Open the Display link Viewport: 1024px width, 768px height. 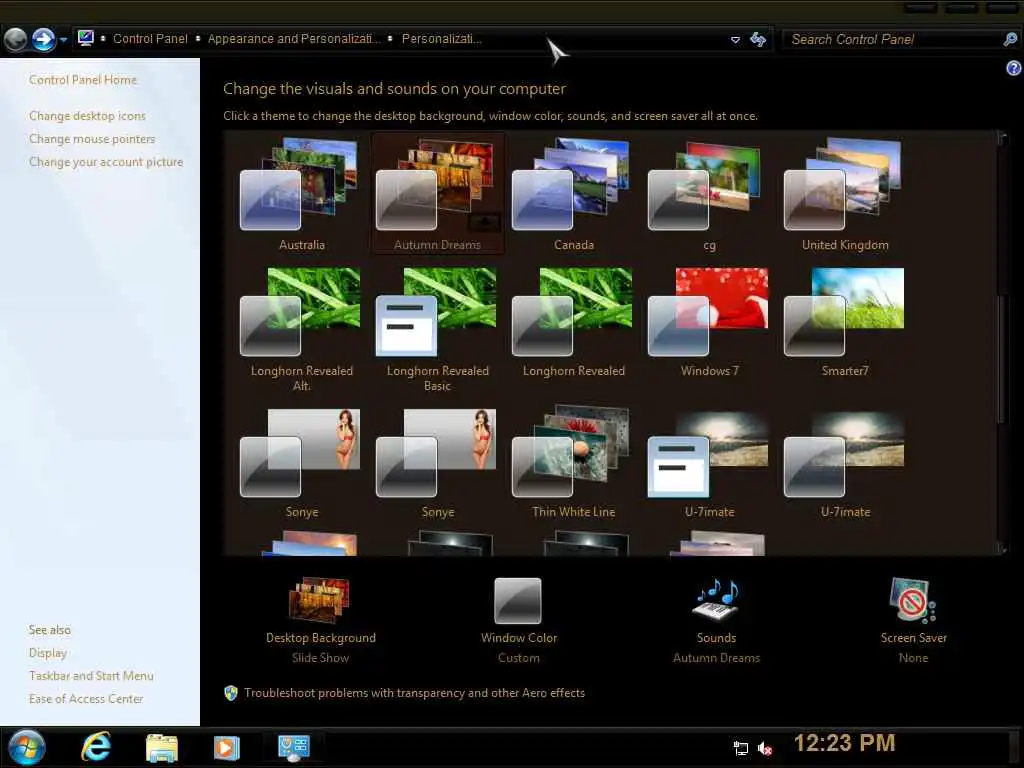pos(48,652)
